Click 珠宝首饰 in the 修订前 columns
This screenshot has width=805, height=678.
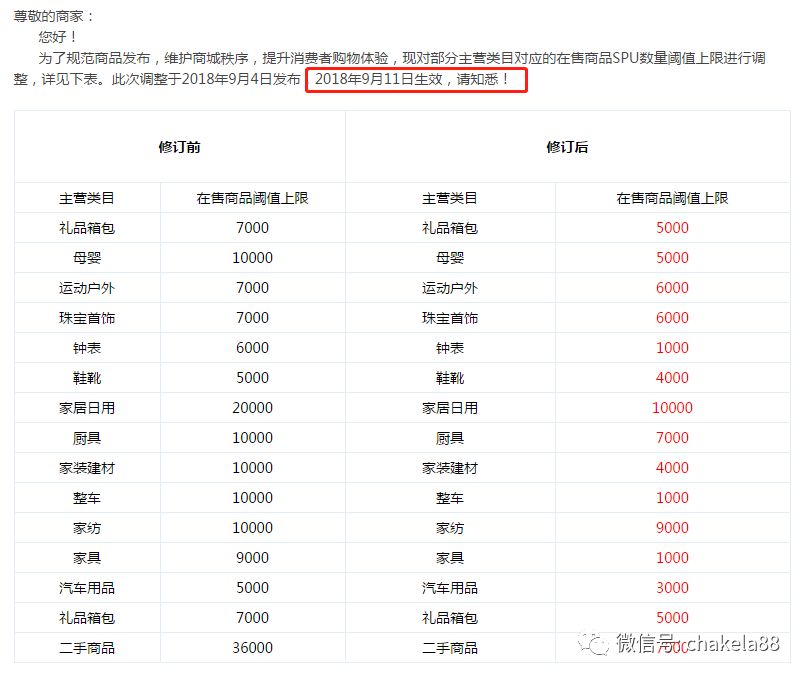[87, 318]
